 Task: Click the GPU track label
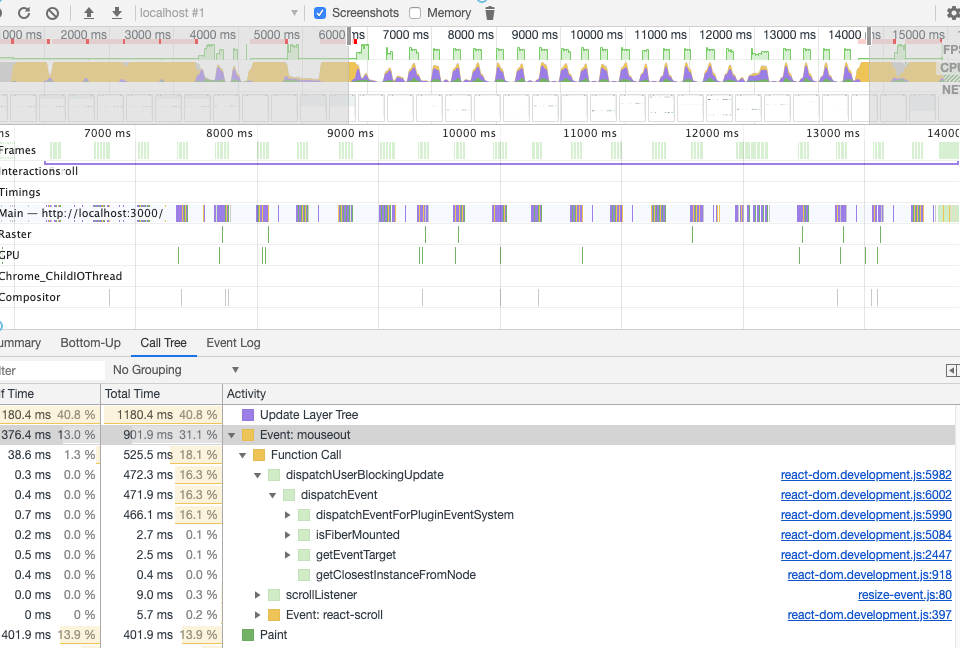10,255
